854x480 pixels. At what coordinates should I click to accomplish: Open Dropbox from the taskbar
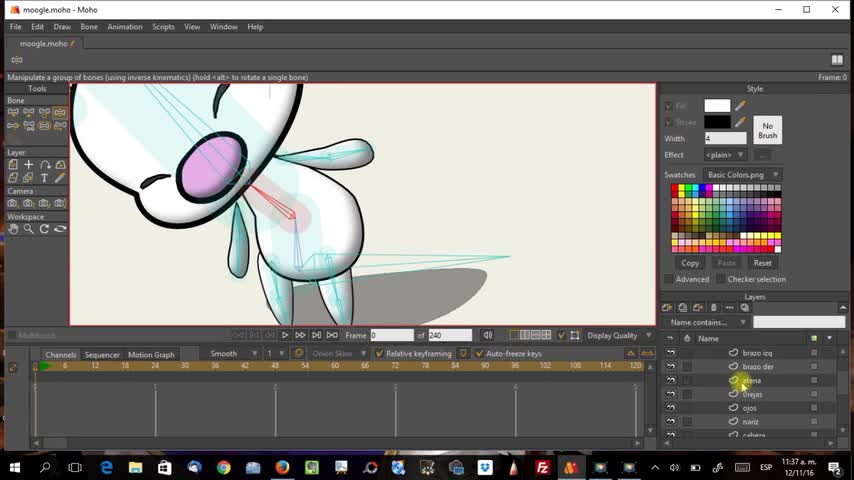[485, 467]
